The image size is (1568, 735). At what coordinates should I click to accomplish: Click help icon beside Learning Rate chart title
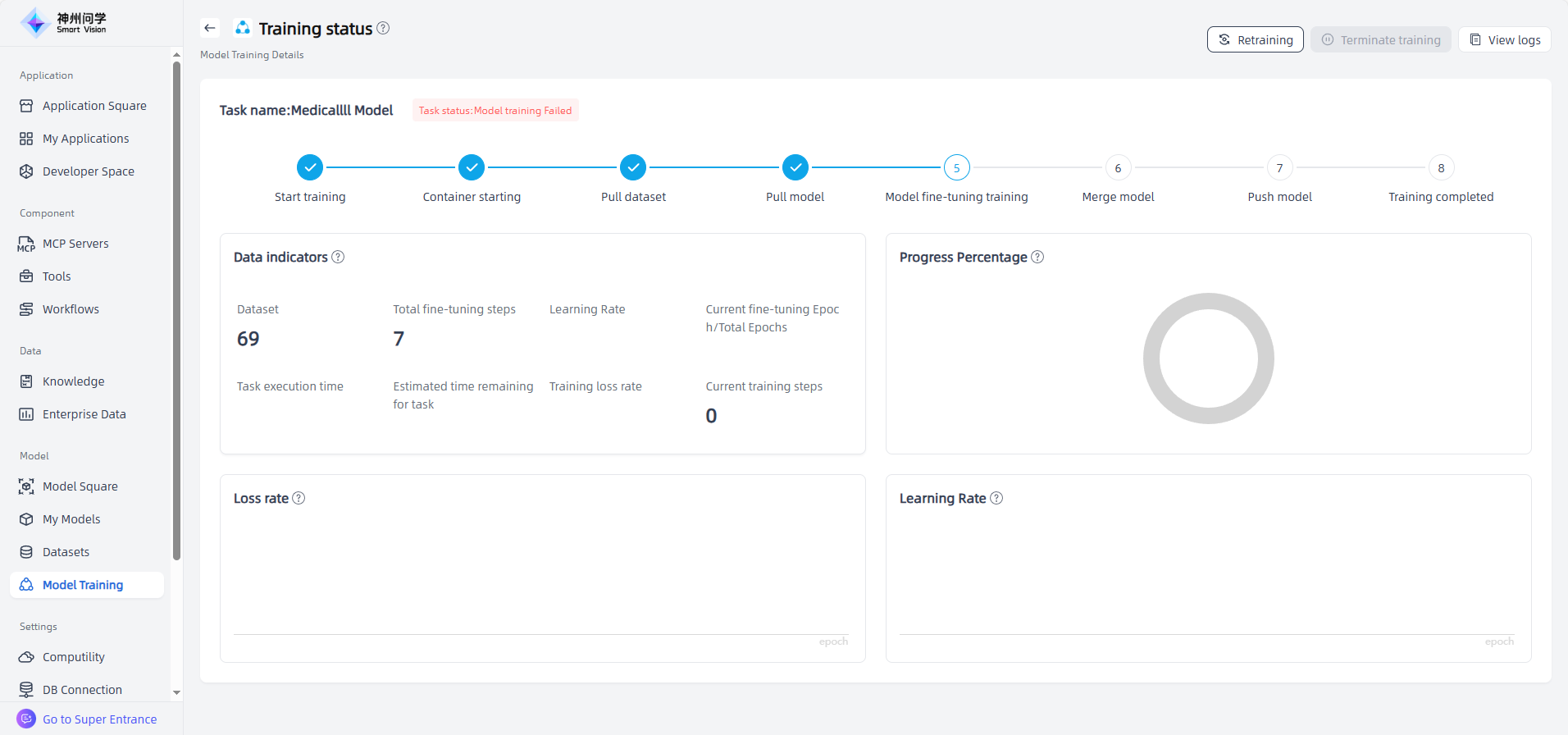pyautogui.click(x=996, y=498)
